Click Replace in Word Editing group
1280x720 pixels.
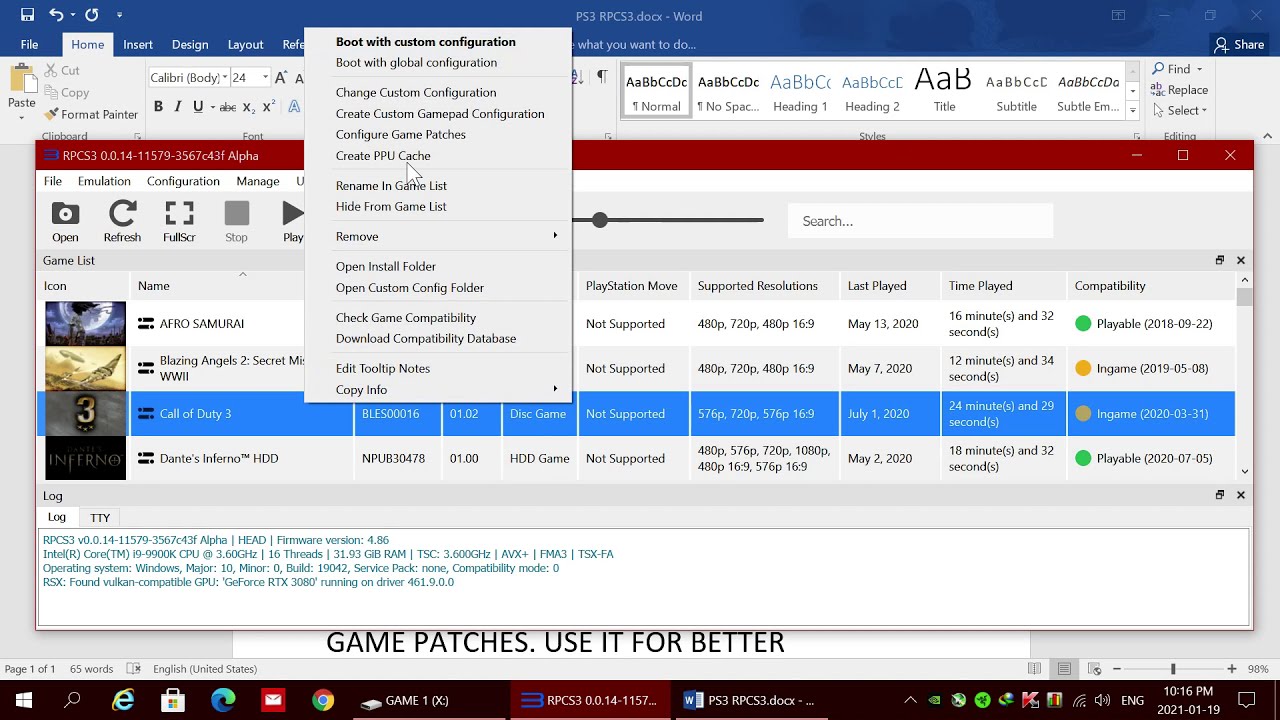[x=1180, y=90]
